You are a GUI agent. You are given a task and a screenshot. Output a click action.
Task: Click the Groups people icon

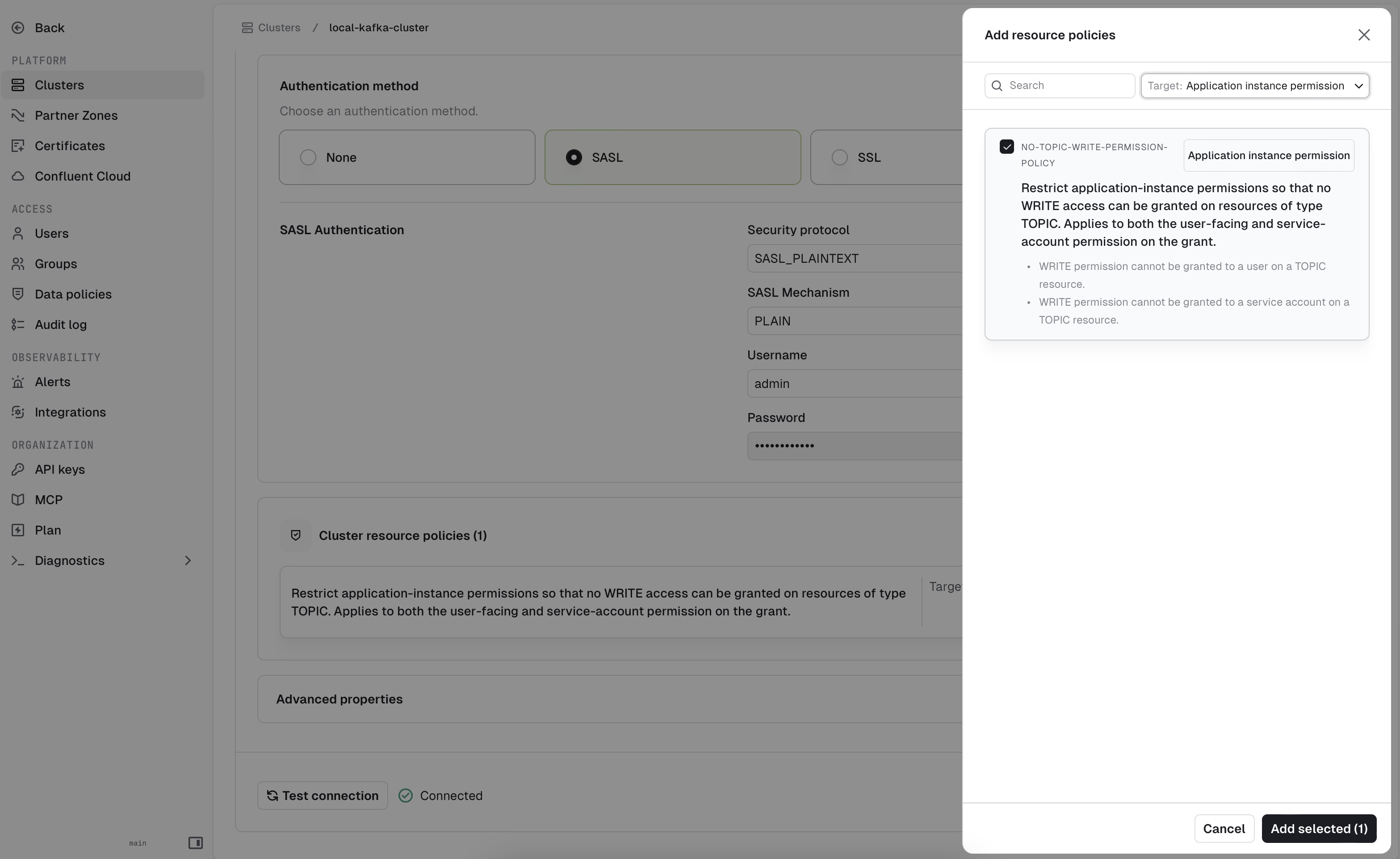[x=18, y=264]
